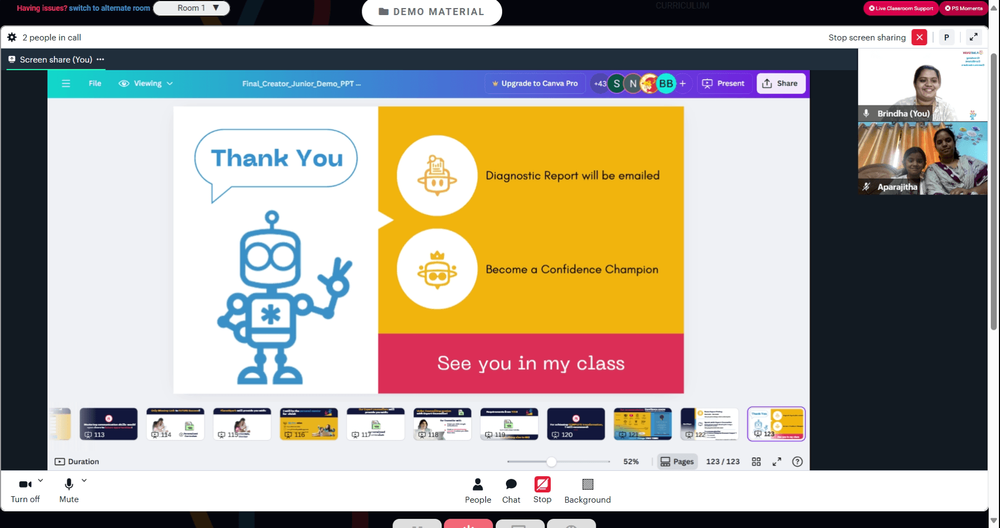Click the Final_Creator_Junior_Demo_PPT title
The width and height of the screenshot is (1000, 528).
[x=302, y=84]
